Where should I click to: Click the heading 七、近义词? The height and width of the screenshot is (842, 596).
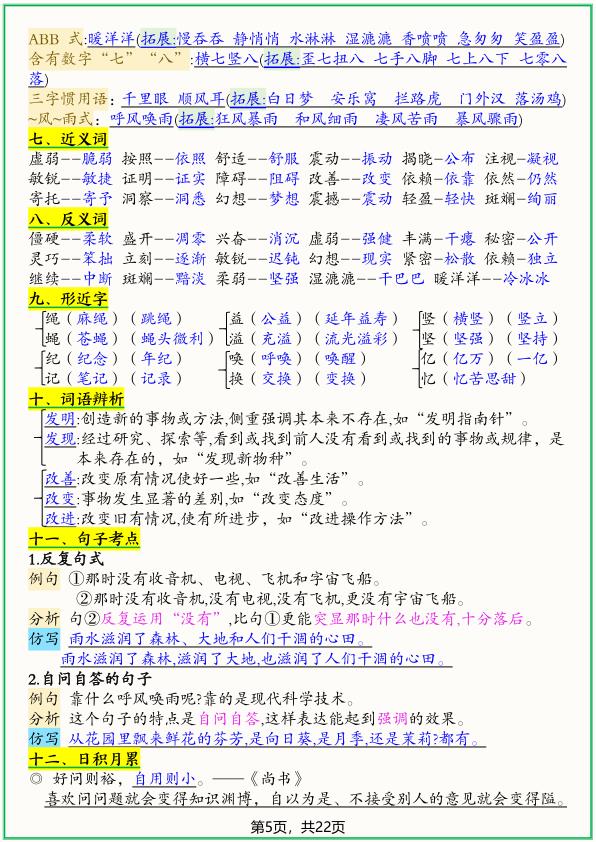click(x=68, y=139)
